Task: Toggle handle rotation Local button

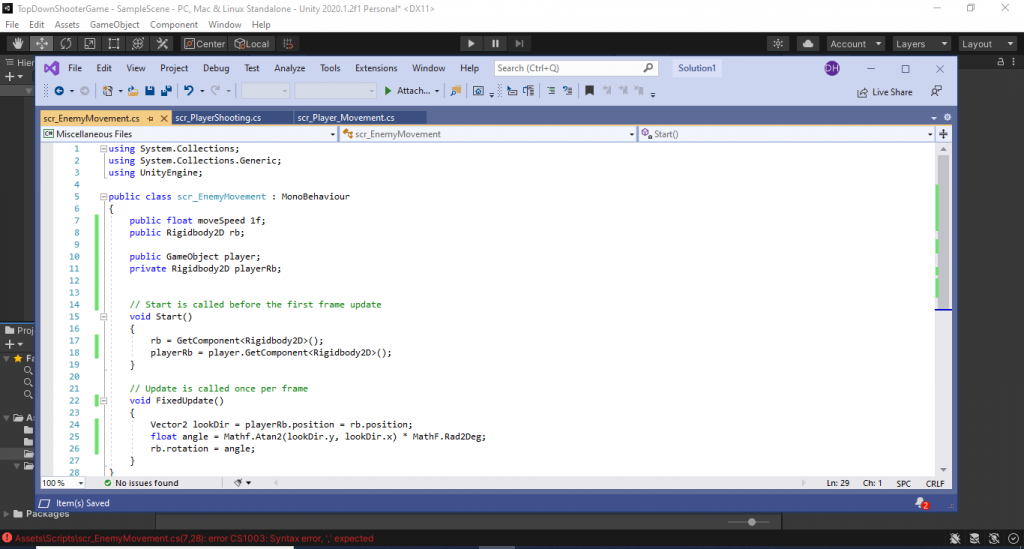Action: point(252,44)
